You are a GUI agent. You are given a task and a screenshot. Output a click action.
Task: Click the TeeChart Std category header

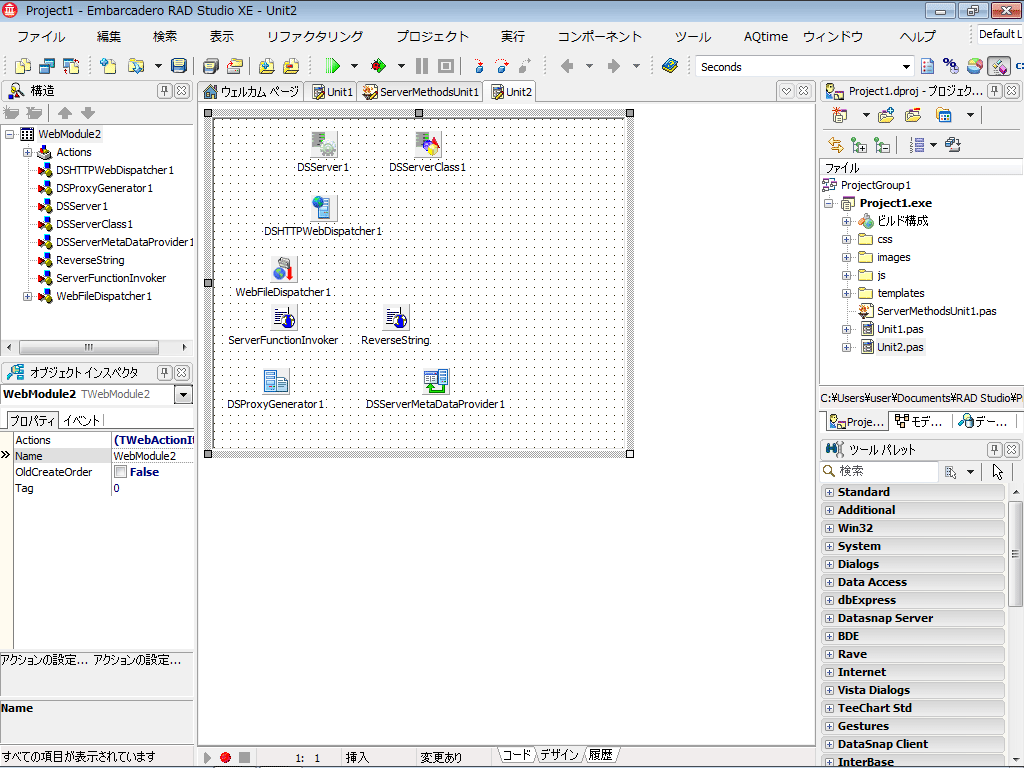point(913,708)
